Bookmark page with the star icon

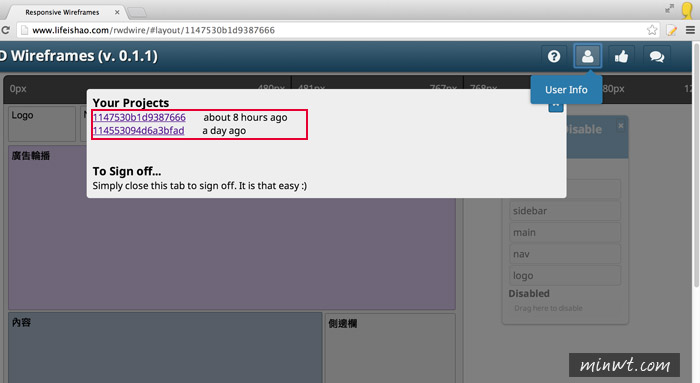(652, 30)
